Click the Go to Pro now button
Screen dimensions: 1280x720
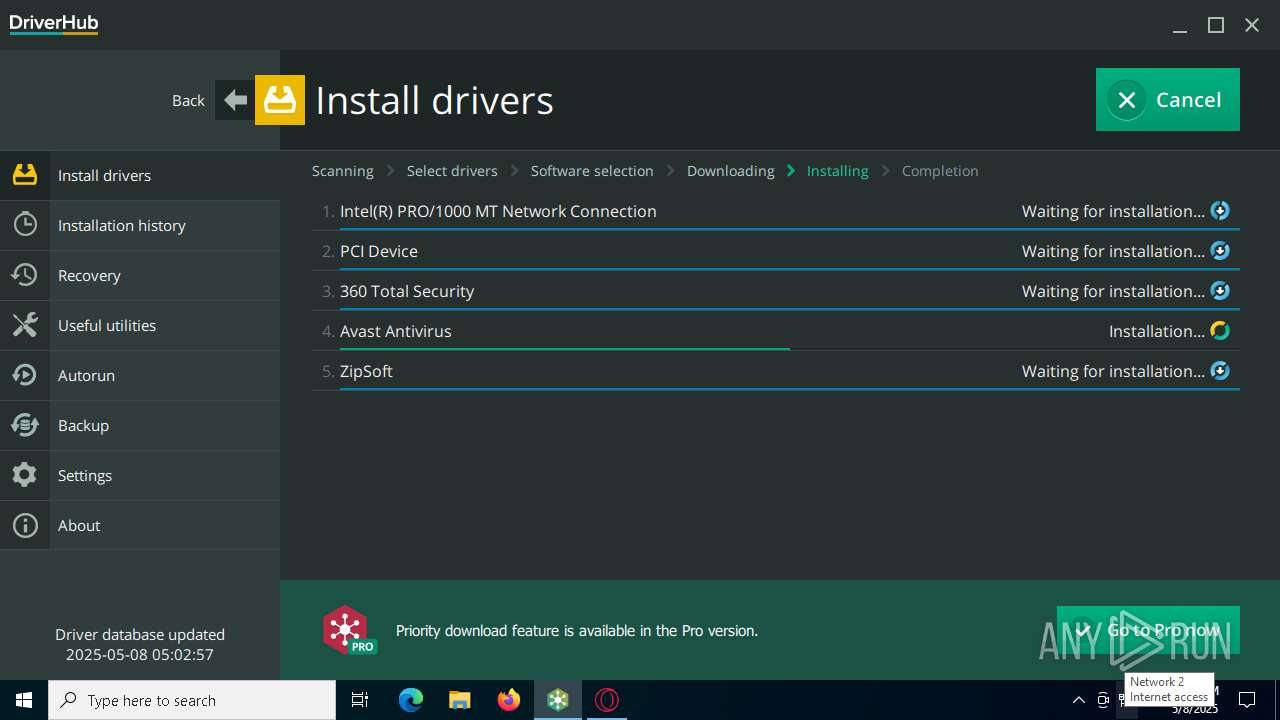coord(1148,630)
